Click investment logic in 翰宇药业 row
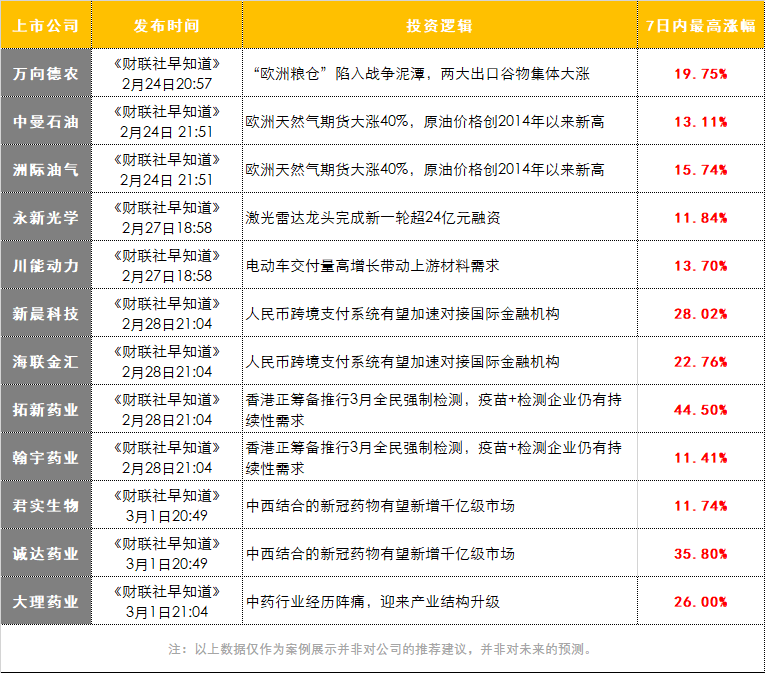The width and height of the screenshot is (765, 673). (433, 458)
